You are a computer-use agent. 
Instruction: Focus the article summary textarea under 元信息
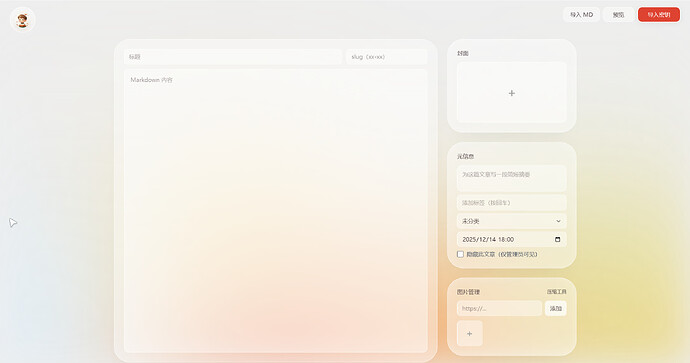(512, 178)
